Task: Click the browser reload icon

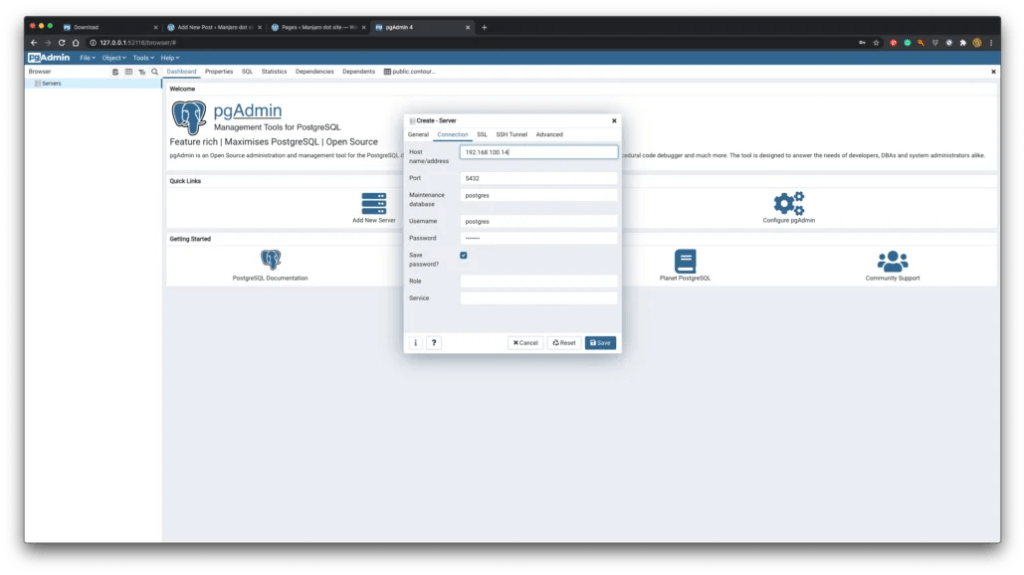Action: click(61, 42)
